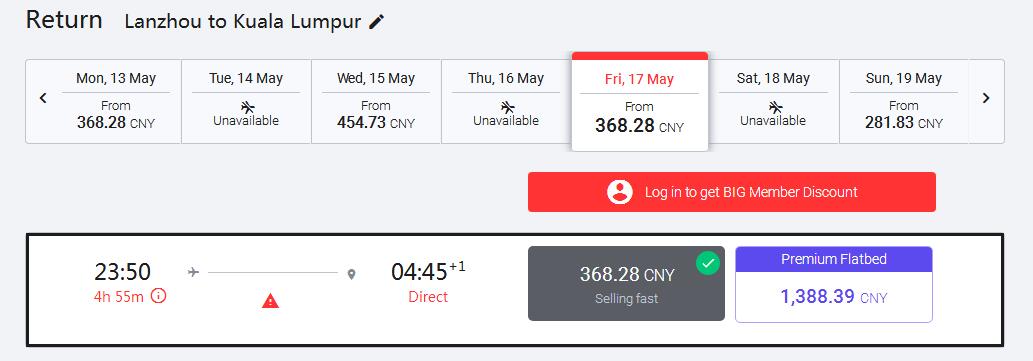Click the duration info circle icon
The image size is (1033, 361).
158,296
